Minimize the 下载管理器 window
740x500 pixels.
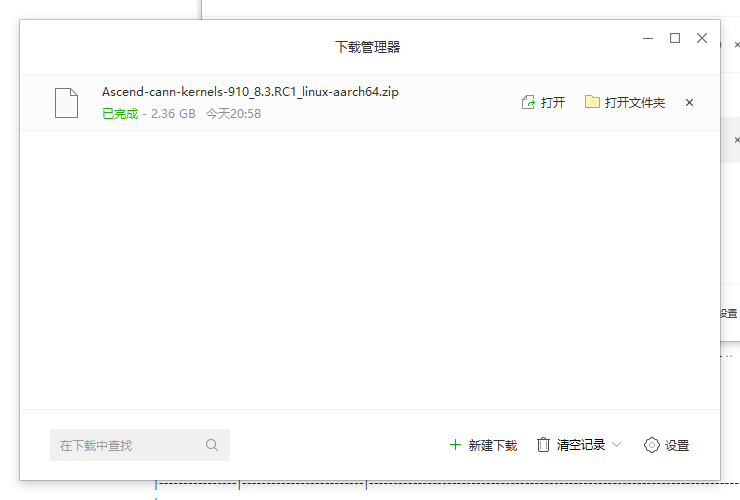[x=648, y=38]
